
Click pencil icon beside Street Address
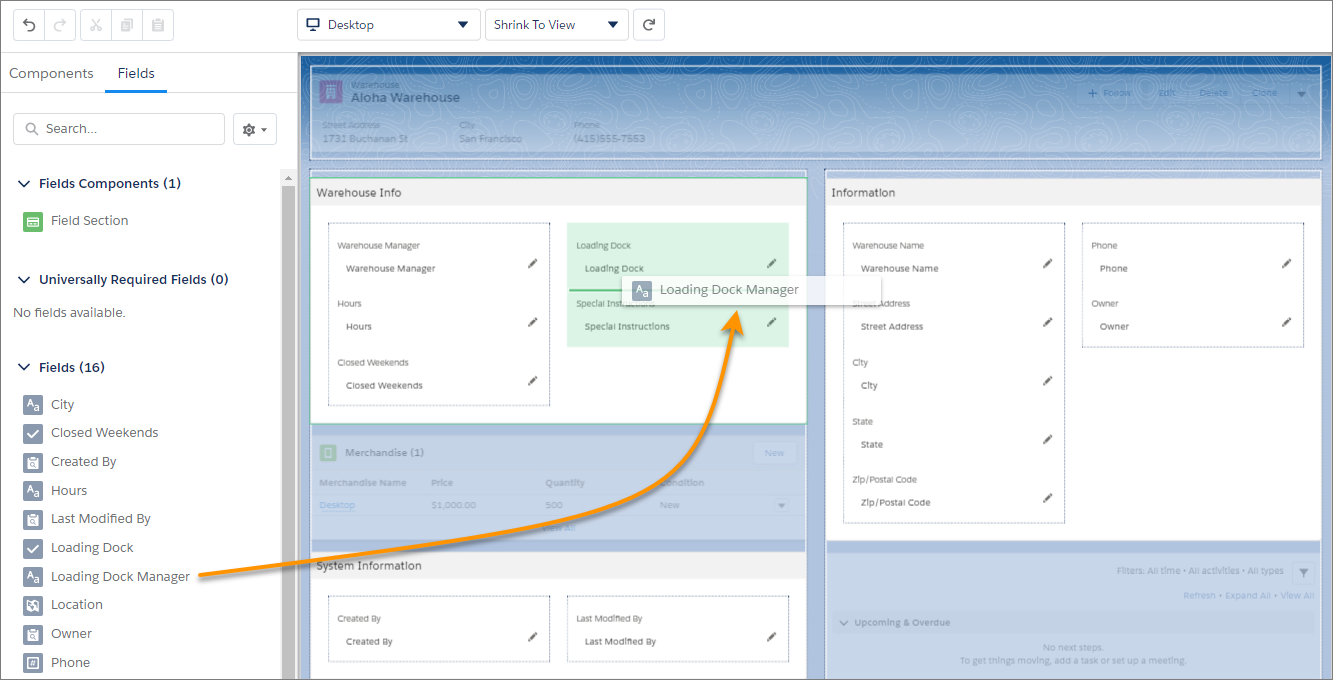pyautogui.click(x=1047, y=322)
